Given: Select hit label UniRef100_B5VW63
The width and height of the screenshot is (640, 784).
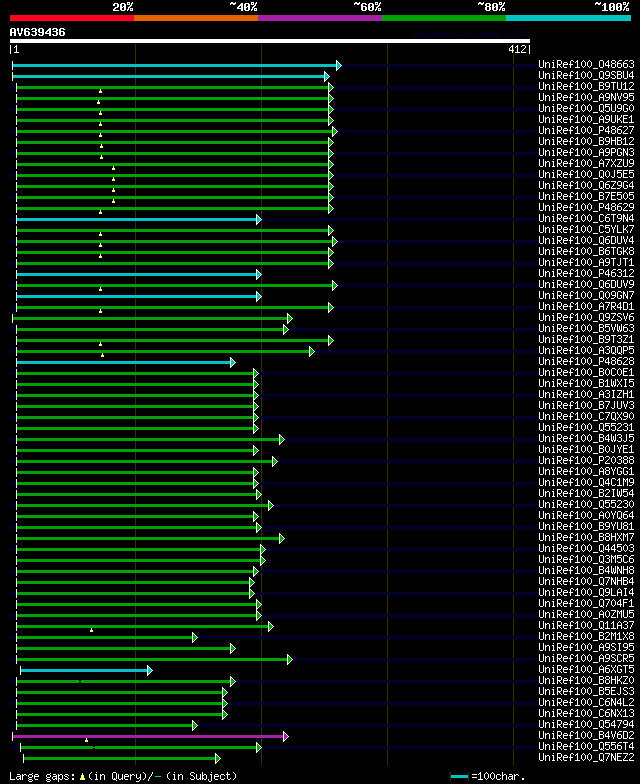Looking at the screenshot, I should (x=586, y=328).
